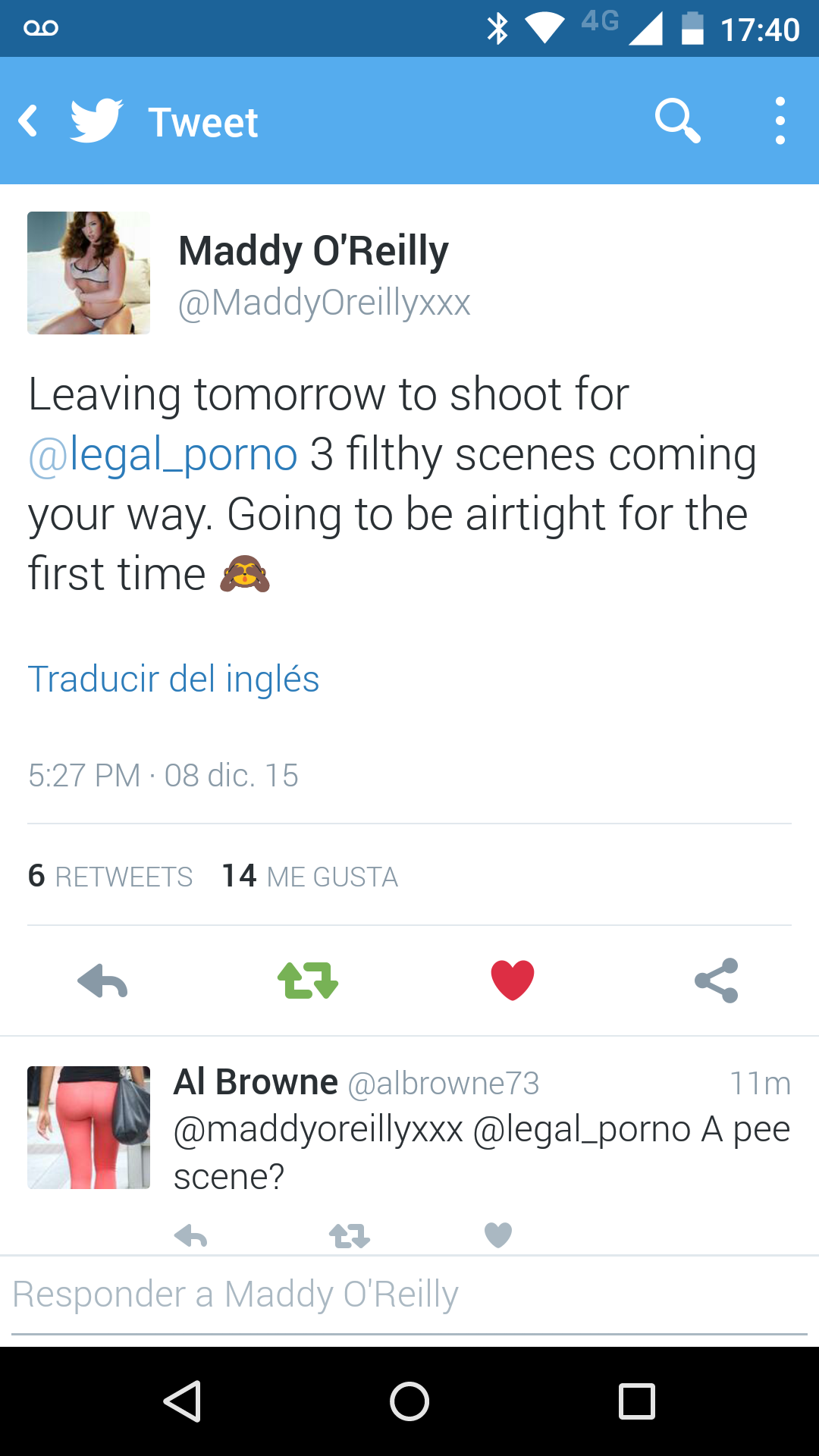The width and height of the screenshot is (819, 1456).
Task: Tap the Android home circle button
Action: 409,1401
